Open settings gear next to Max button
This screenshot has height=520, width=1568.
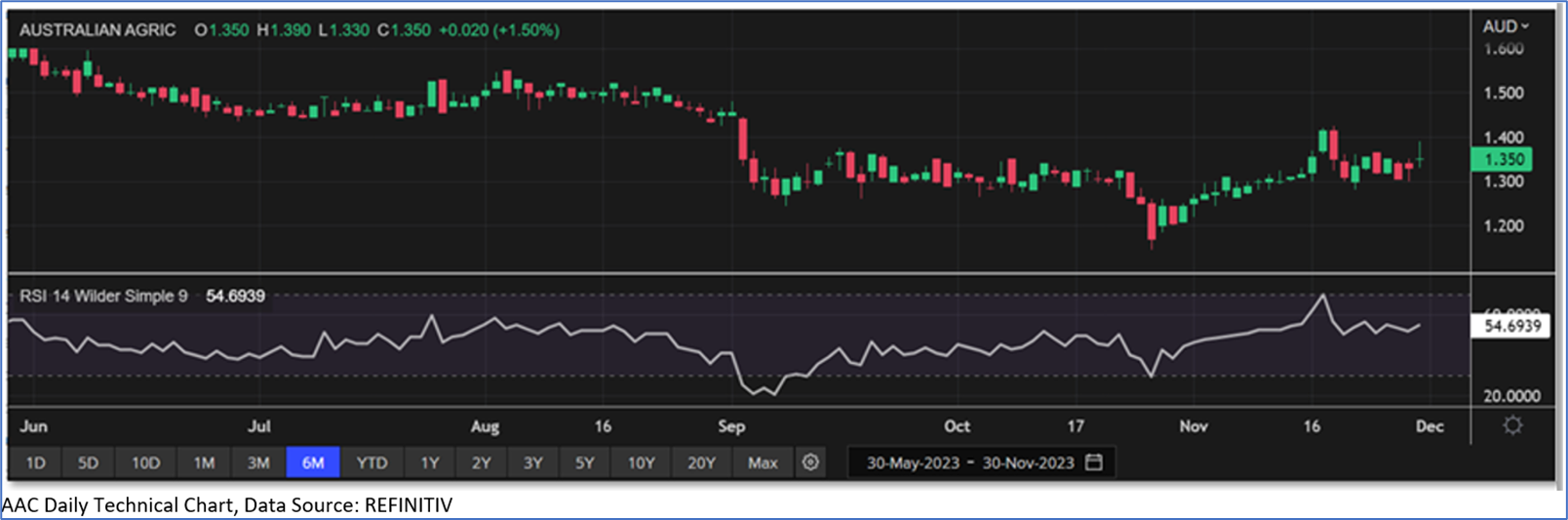click(810, 462)
